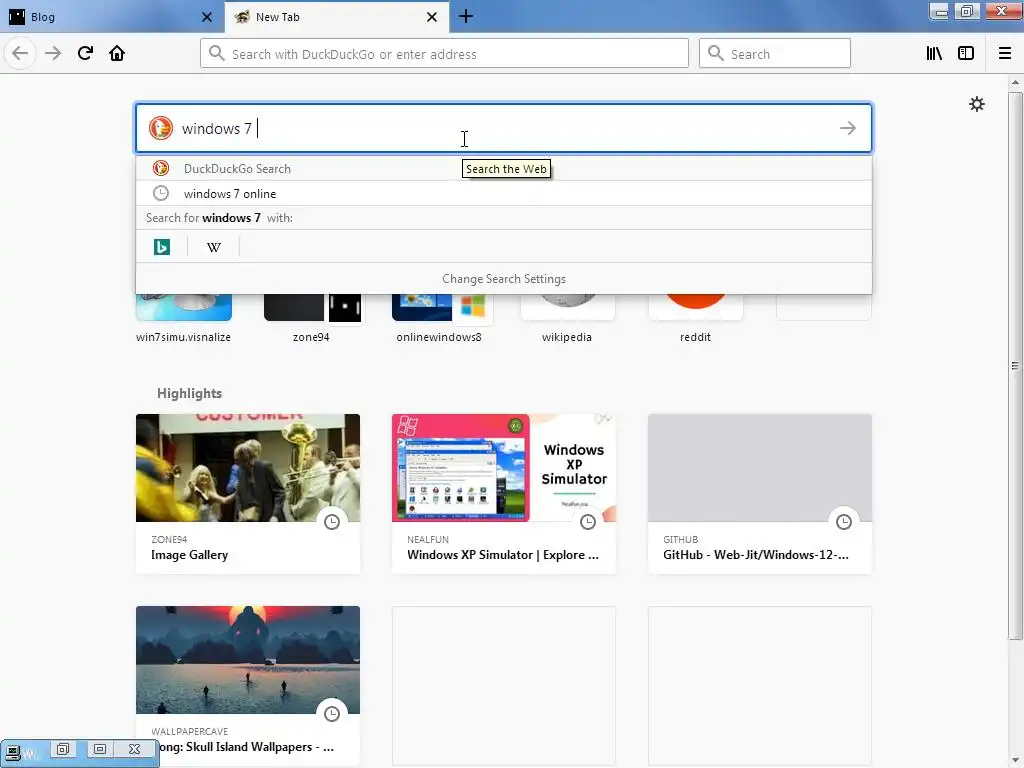Open the home page icon
The width and height of the screenshot is (1024, 768).
coord(117,53)
